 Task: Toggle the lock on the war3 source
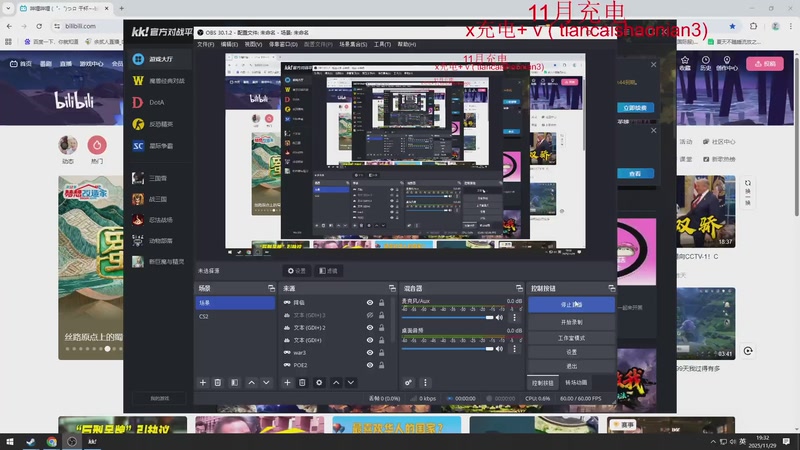(381, 353)
